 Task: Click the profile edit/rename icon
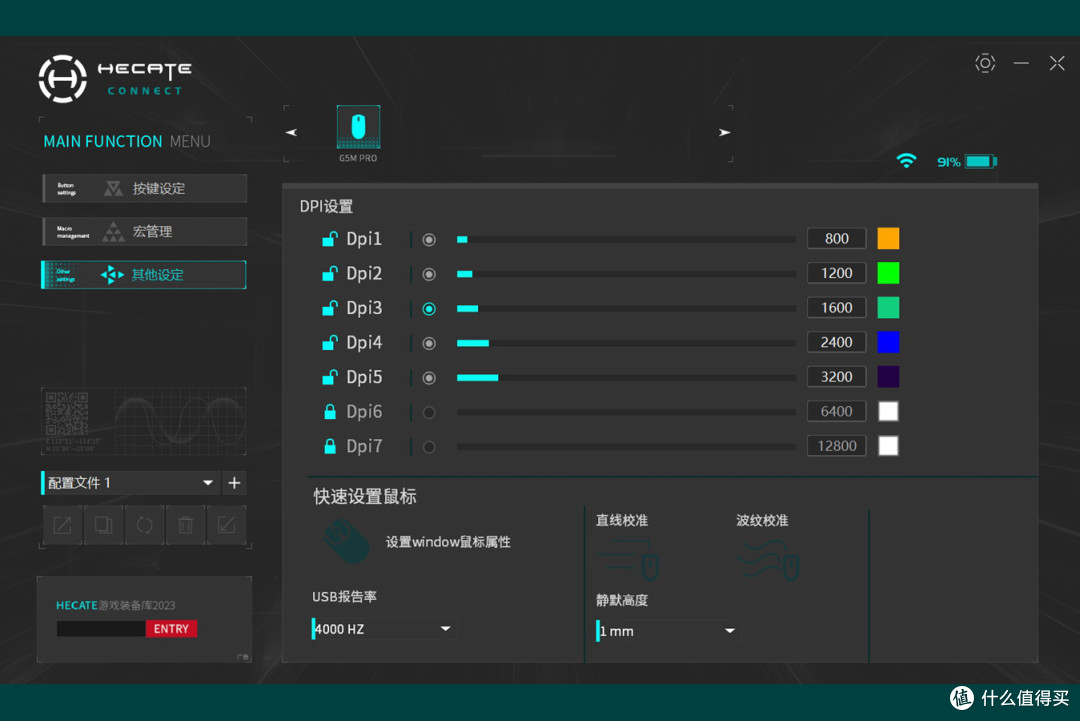click(x=63, y=525)
